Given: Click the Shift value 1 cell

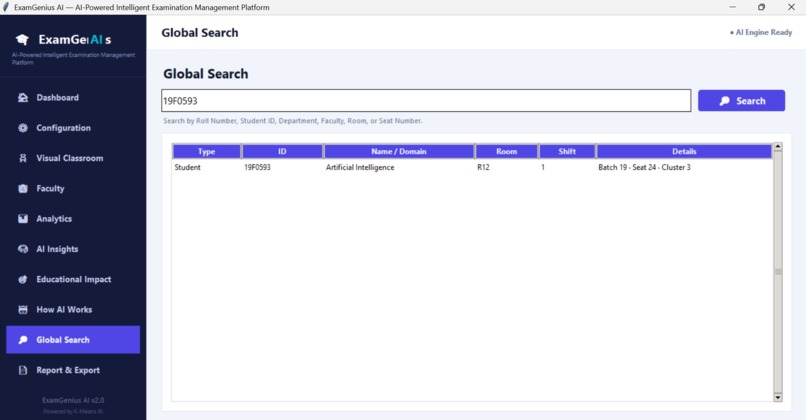Looking at the screenshot, I should coord(543,167).
